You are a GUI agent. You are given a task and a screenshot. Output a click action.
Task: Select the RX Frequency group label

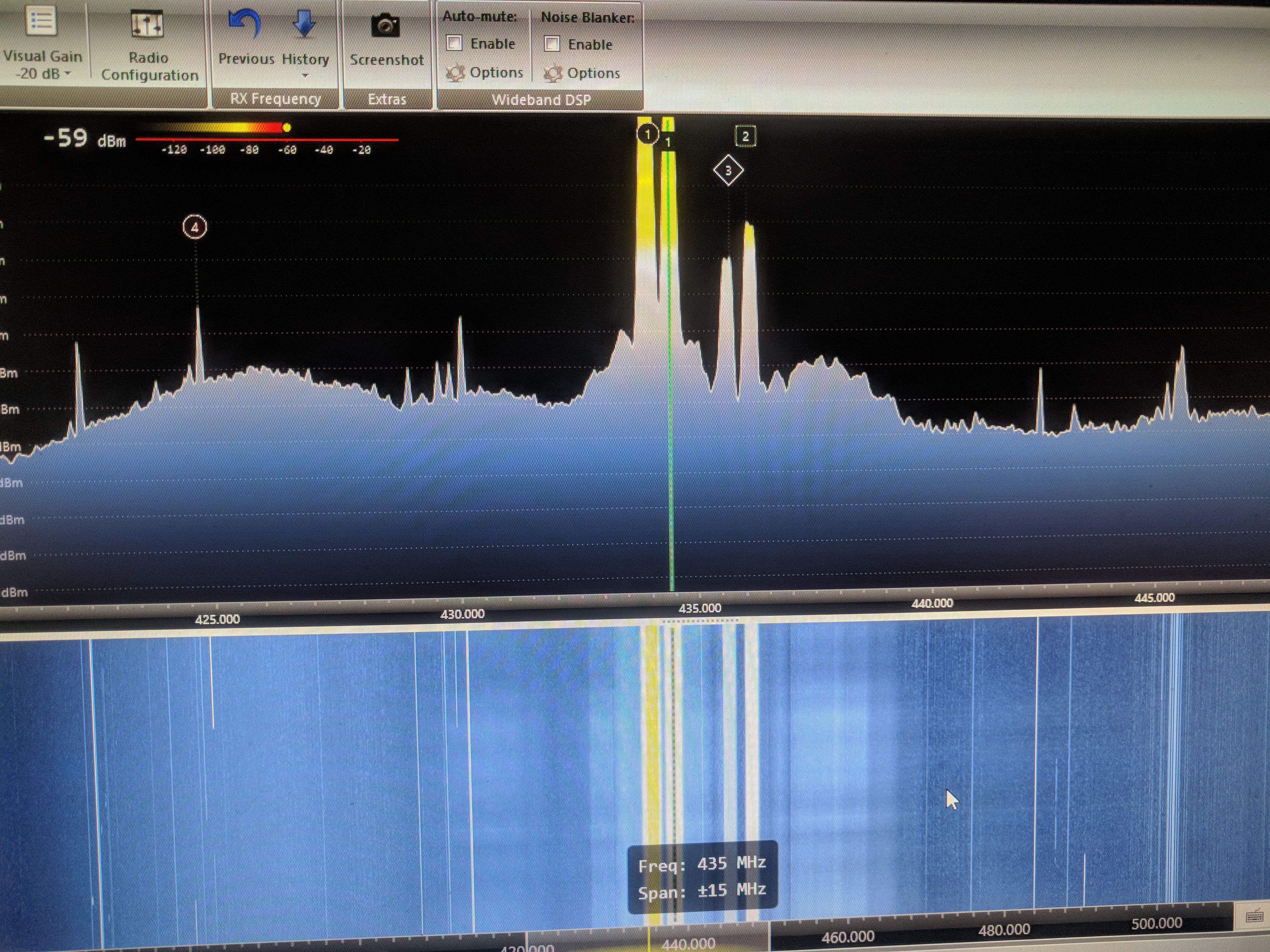pos(276,99)
